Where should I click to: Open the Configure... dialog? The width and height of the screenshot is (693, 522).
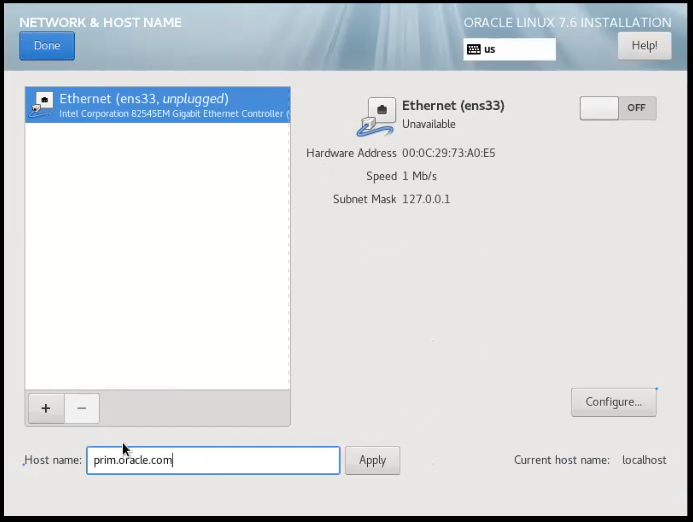613,402
